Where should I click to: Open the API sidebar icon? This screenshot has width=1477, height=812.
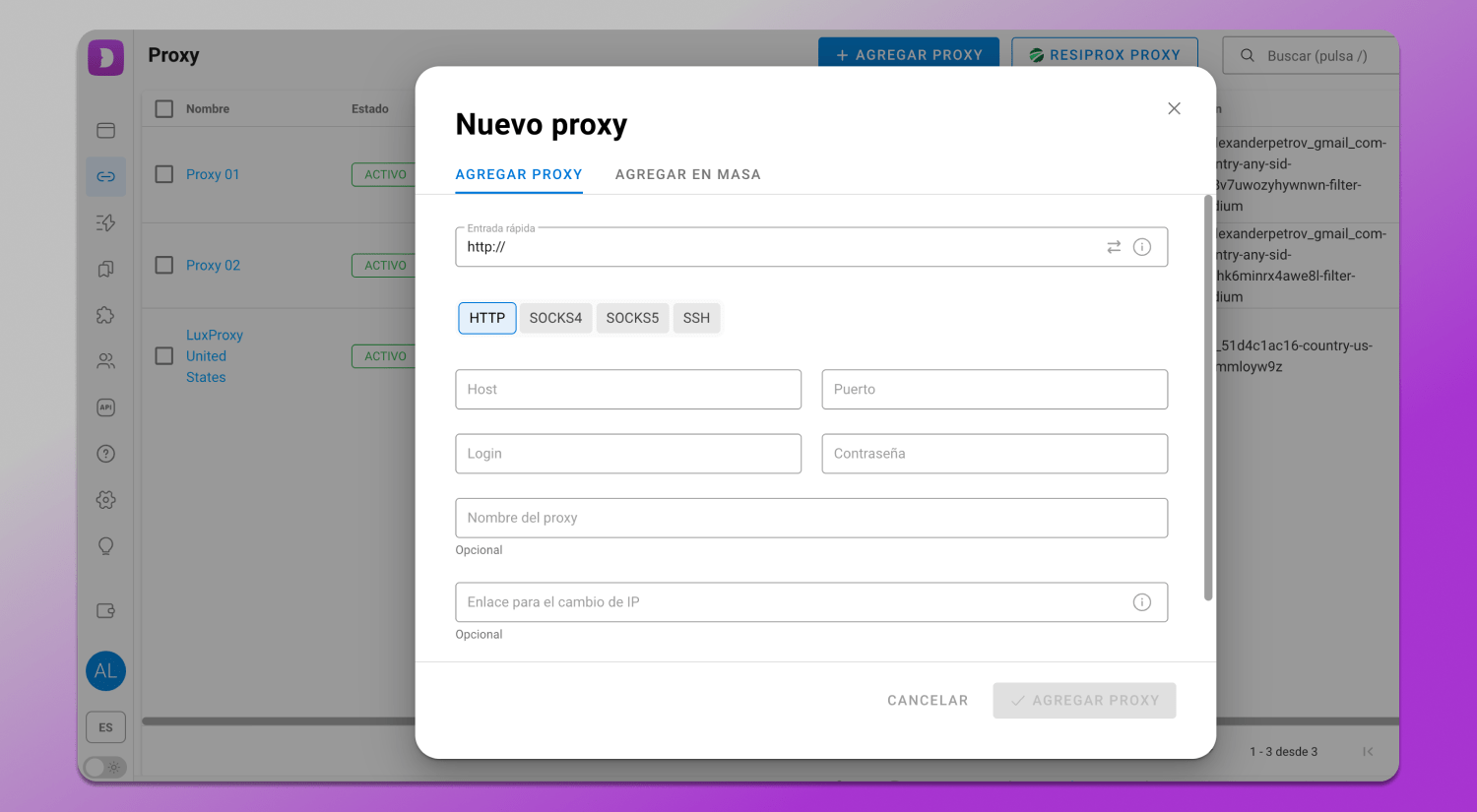click(x=106, y=407)
